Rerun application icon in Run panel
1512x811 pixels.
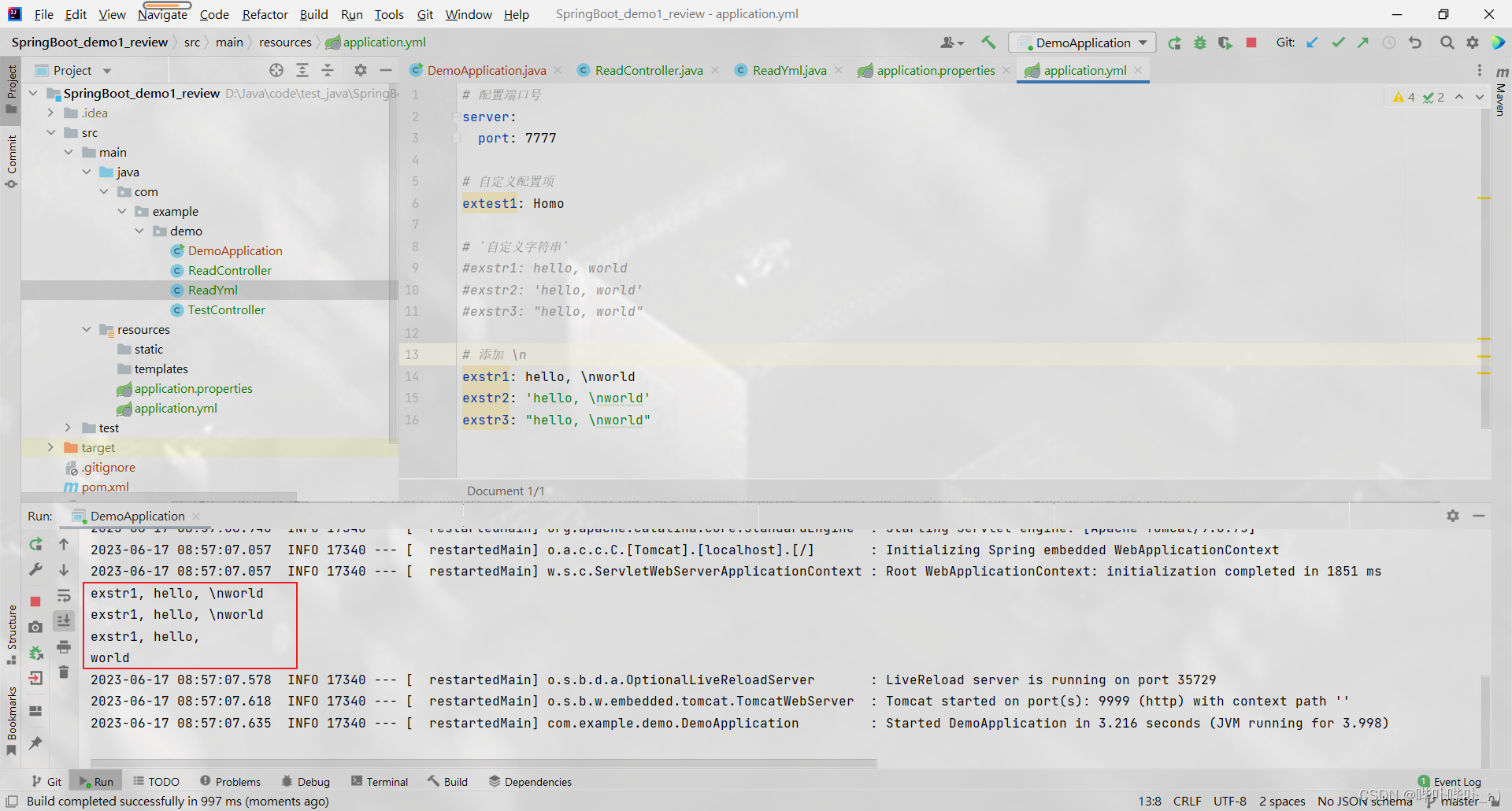click(35, 544)
